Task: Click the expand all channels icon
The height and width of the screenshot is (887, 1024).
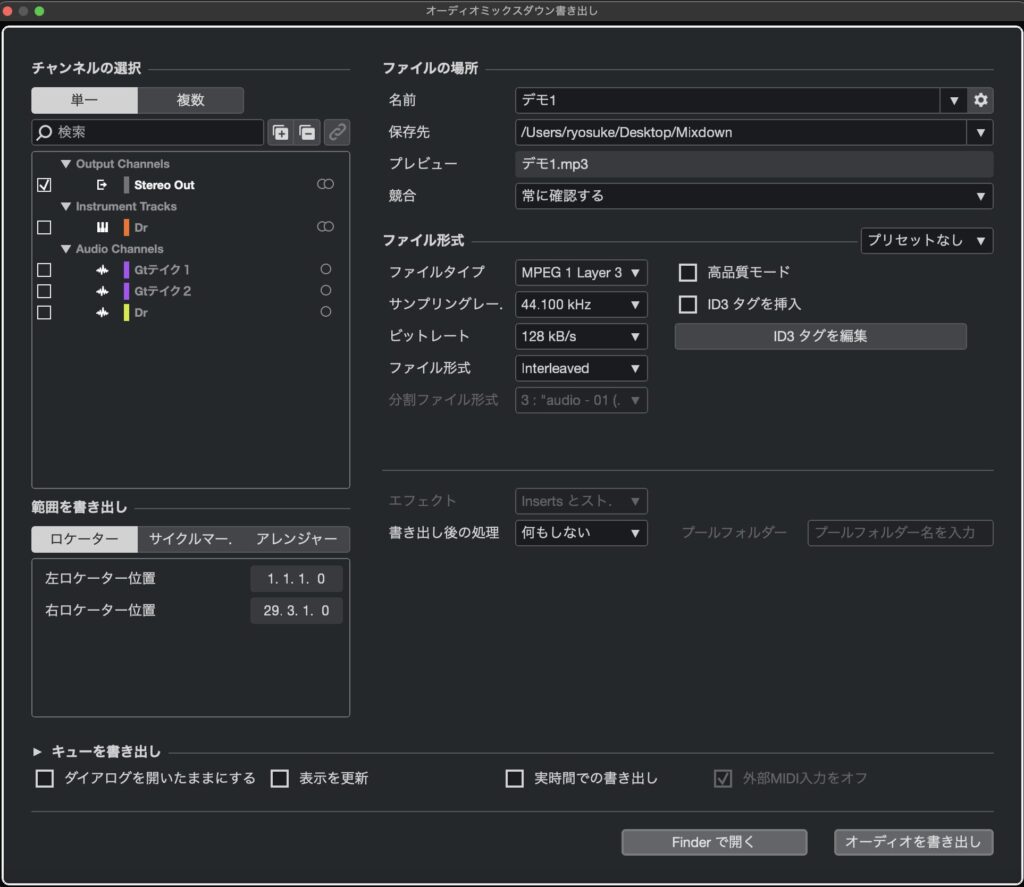Action: [280, 132]
